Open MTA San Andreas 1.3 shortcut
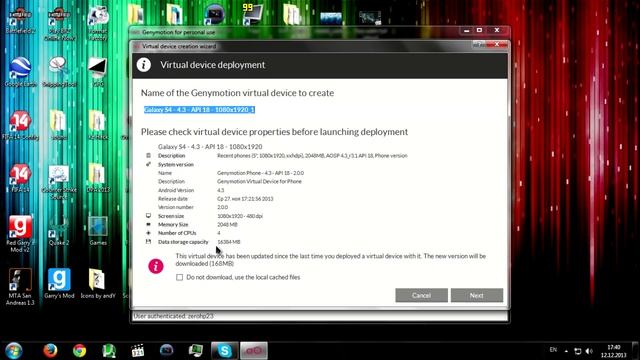The image size is (640, 360). click(x=20, y=287)
